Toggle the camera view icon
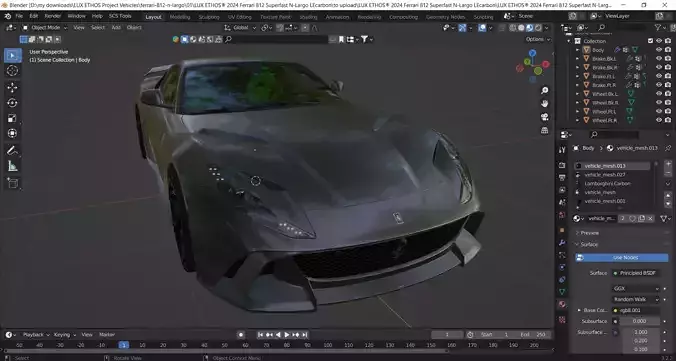The width and height of the screenshot is (676, 361). (x=545, y=117)
